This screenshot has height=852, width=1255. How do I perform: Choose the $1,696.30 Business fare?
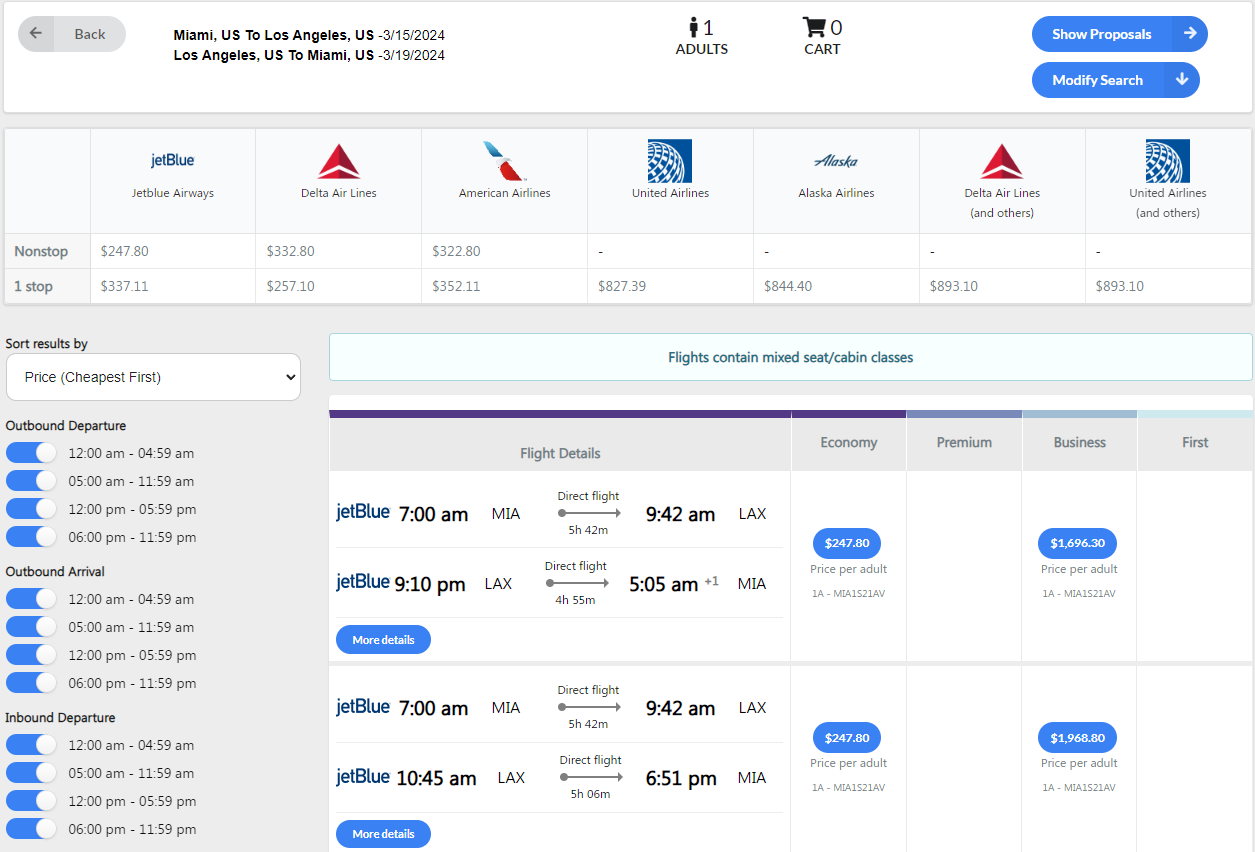point(1078,543)
